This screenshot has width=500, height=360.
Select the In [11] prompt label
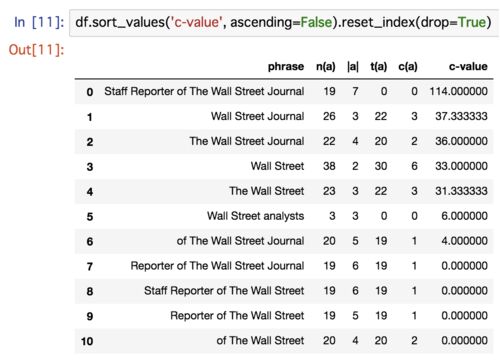(x=39, y=22)
